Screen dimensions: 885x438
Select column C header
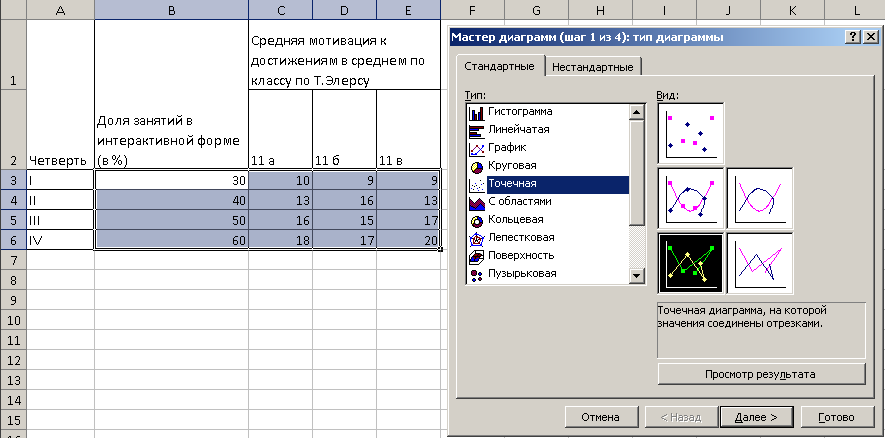tap(281, 10)
